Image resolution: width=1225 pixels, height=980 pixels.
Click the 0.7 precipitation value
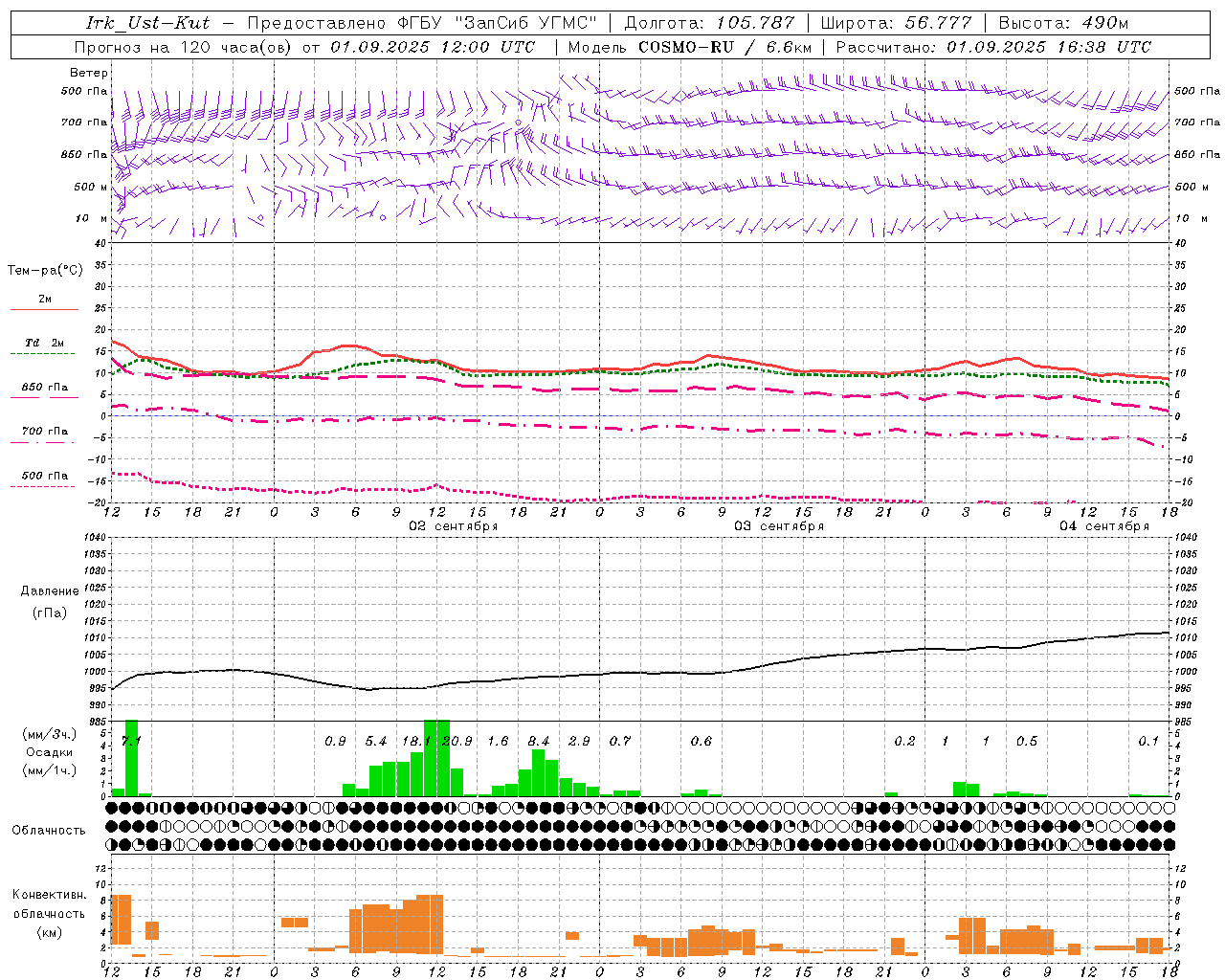620,742
